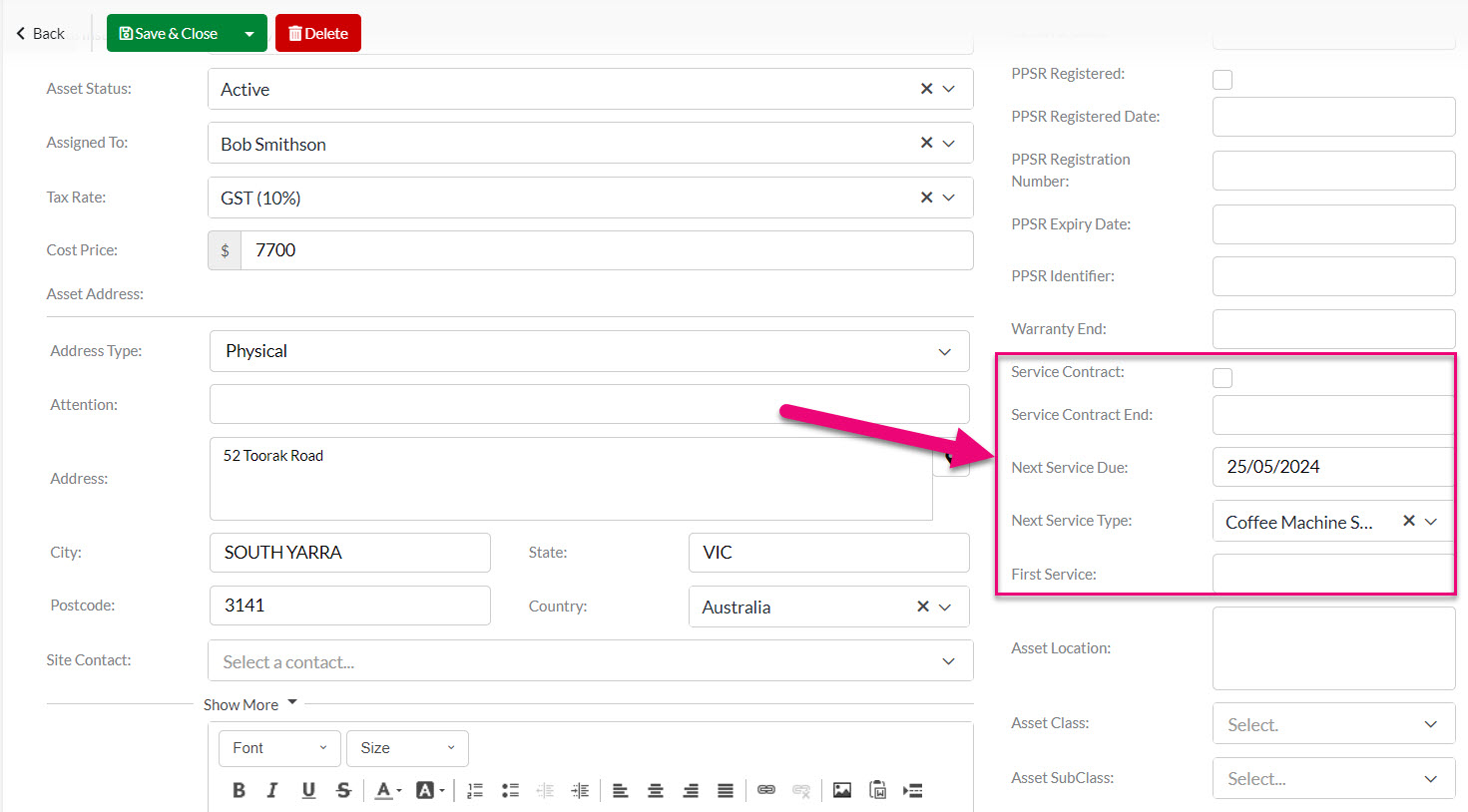Click the First Service field
The image size is (1468, 812).
coord(1333,574)
